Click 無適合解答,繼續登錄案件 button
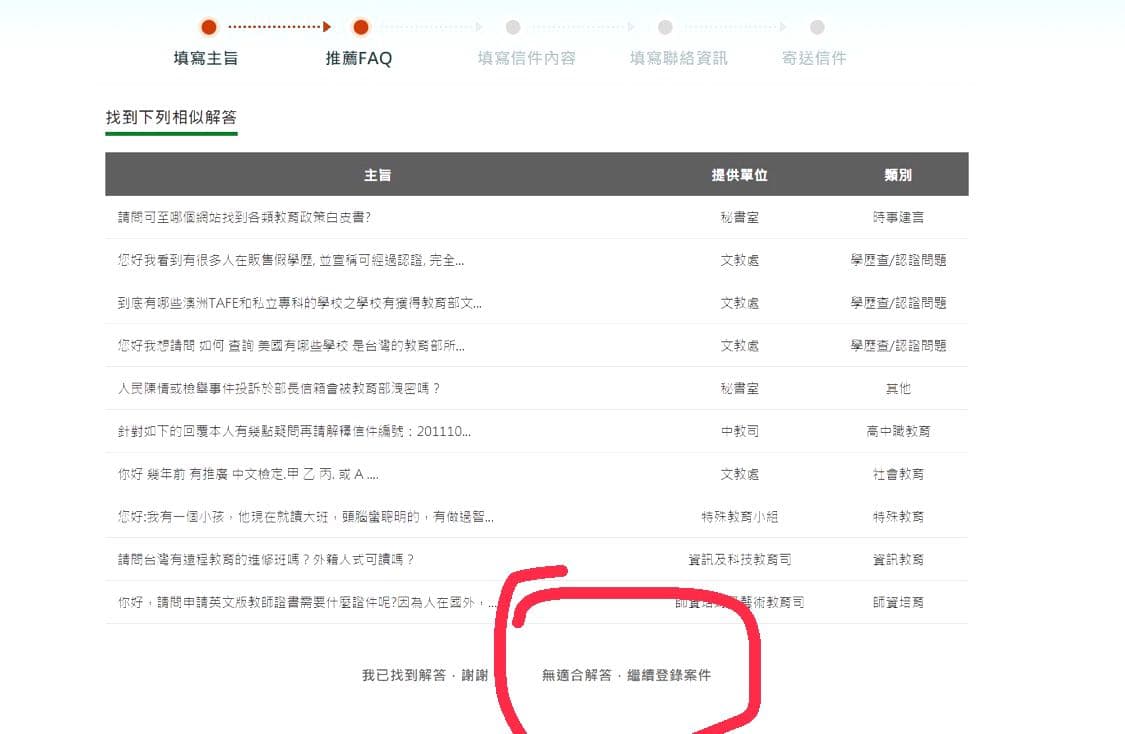This screenshot has height=734, width=1125. click(x=626, y=675)
